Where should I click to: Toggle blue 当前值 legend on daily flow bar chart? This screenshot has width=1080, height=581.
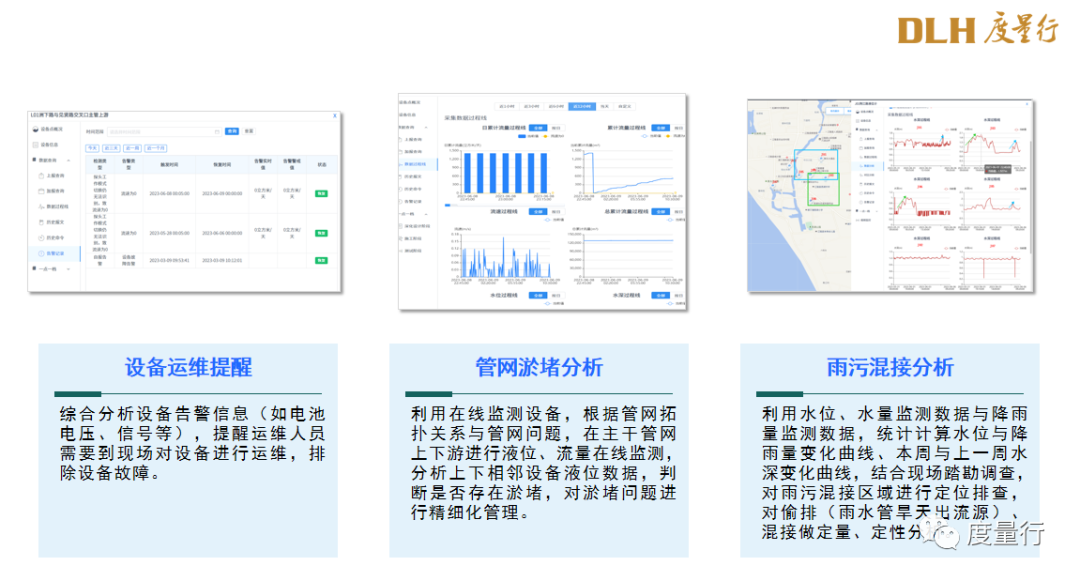pos(528,136)
